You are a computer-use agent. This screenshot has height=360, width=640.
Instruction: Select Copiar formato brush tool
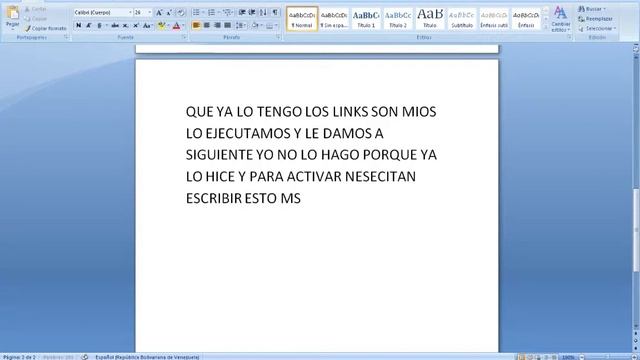pyautogui.click(x=45, y=29)
